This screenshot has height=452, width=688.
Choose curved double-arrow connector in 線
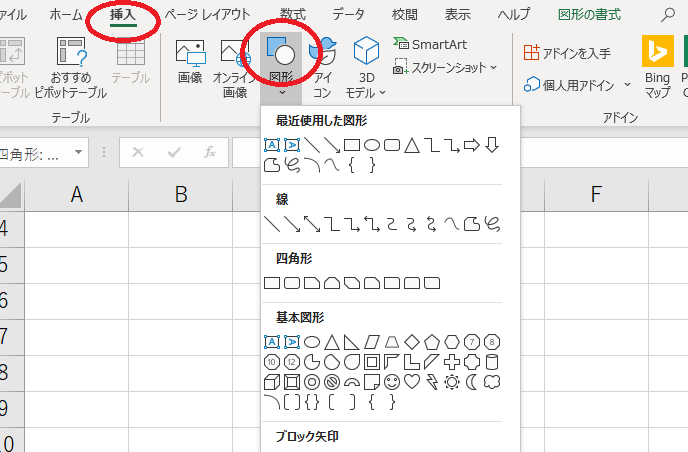pos(431,224)
